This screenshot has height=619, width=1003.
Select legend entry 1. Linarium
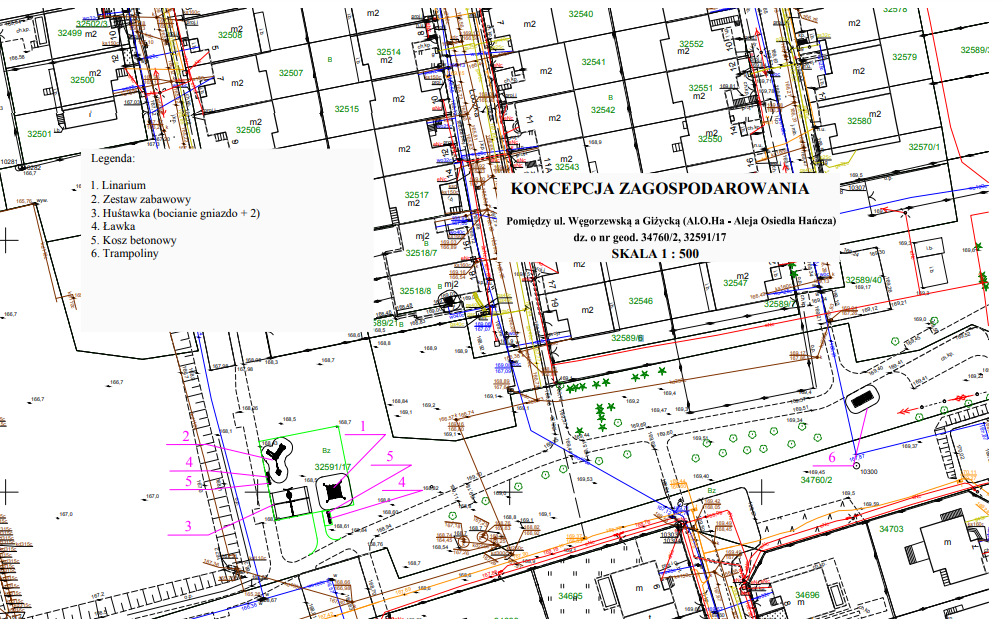118,185
